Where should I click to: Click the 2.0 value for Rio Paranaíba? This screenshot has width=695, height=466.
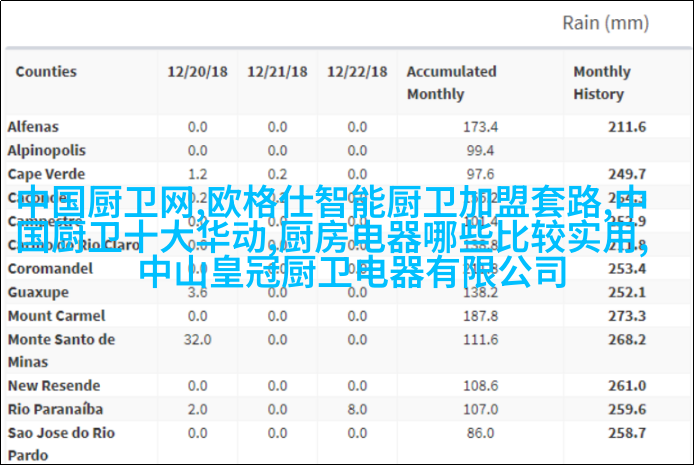click(x=197, y=409)
